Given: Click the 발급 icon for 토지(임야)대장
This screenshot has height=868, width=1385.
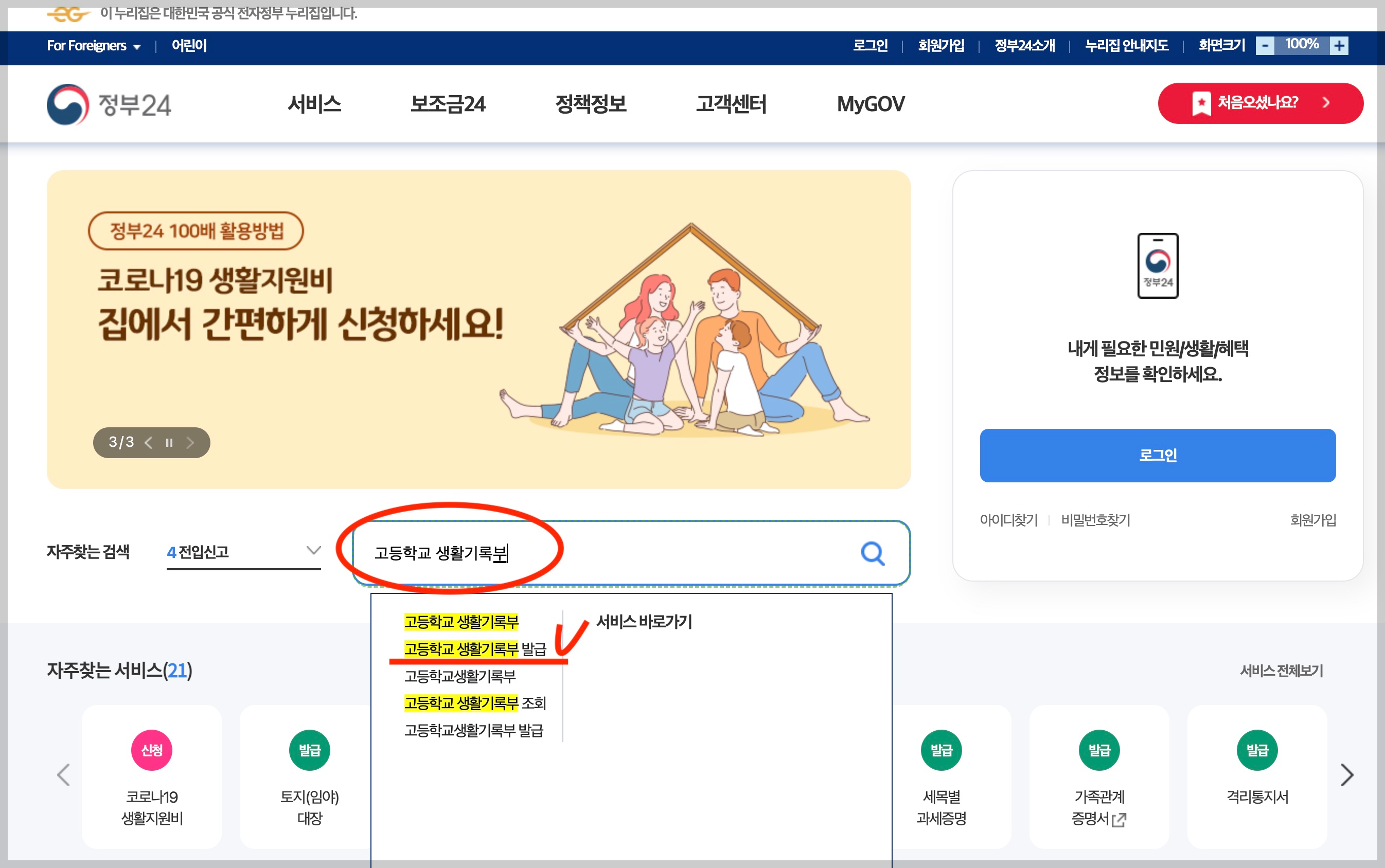Looking at the screenshot, I should pos(310,750).
